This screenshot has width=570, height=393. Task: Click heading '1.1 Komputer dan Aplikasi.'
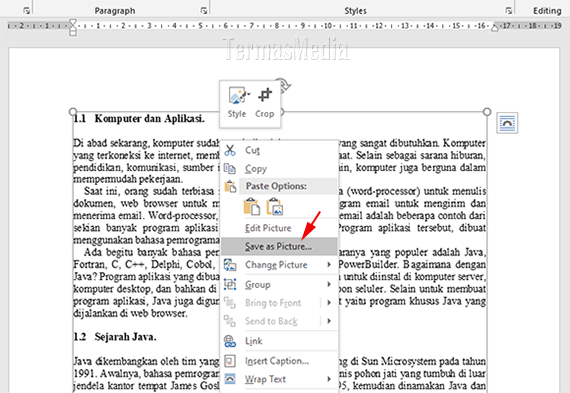click(139, 119)
